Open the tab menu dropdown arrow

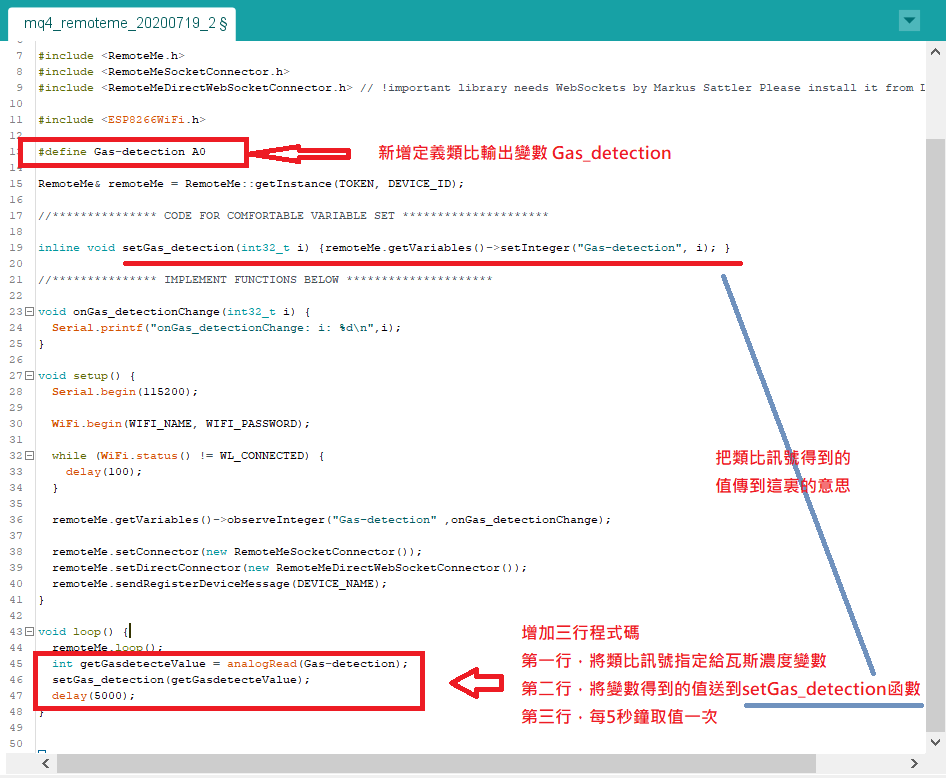click(908, 20)
